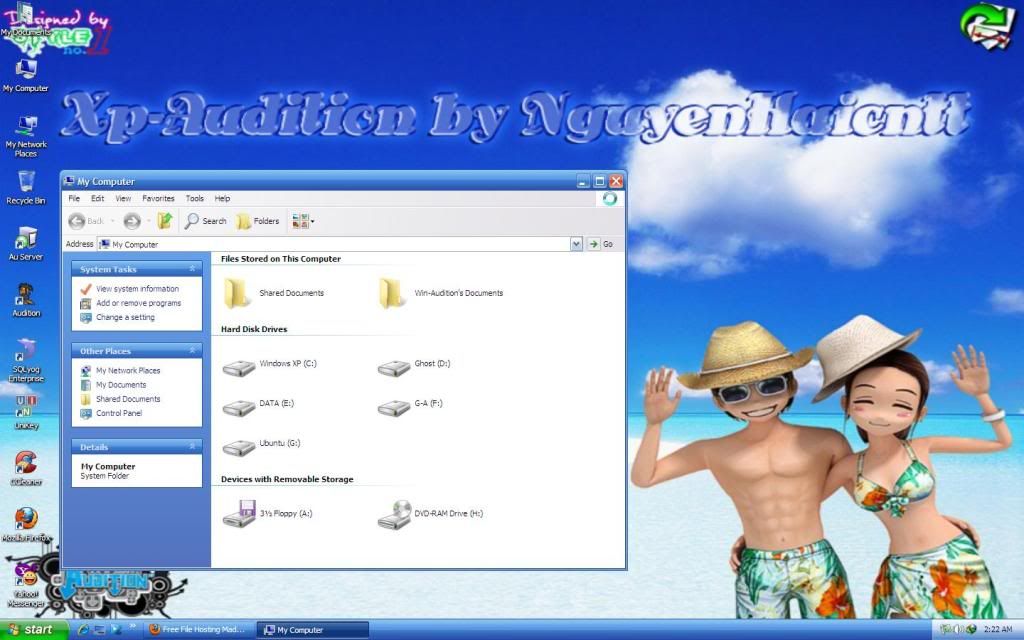
Task: Select the DVD-RAM Drive (H:)
Action: [430, 513]
